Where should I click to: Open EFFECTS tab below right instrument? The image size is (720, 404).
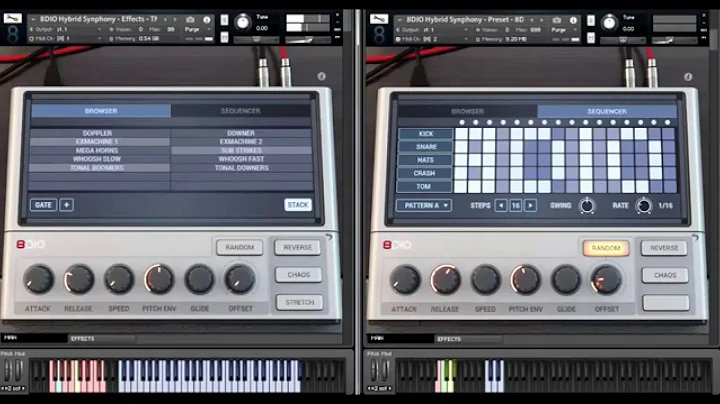click(x=468, y=339)
